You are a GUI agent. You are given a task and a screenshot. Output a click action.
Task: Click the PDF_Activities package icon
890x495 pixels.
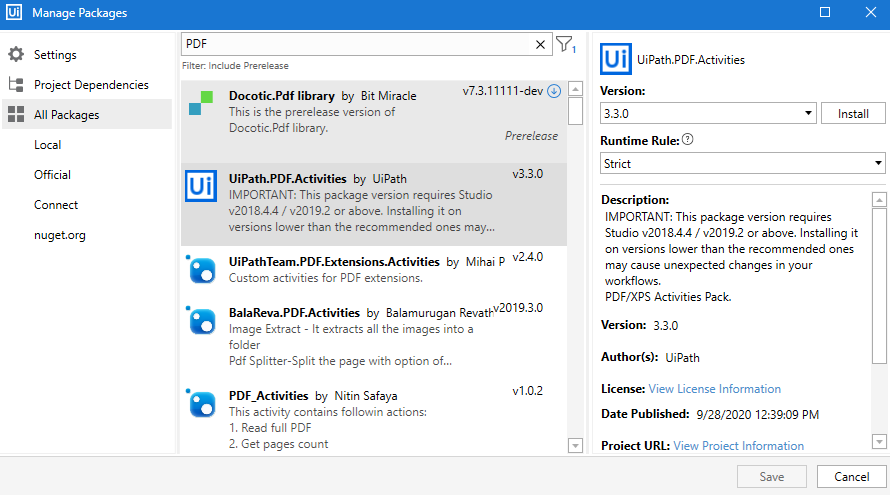201,402
